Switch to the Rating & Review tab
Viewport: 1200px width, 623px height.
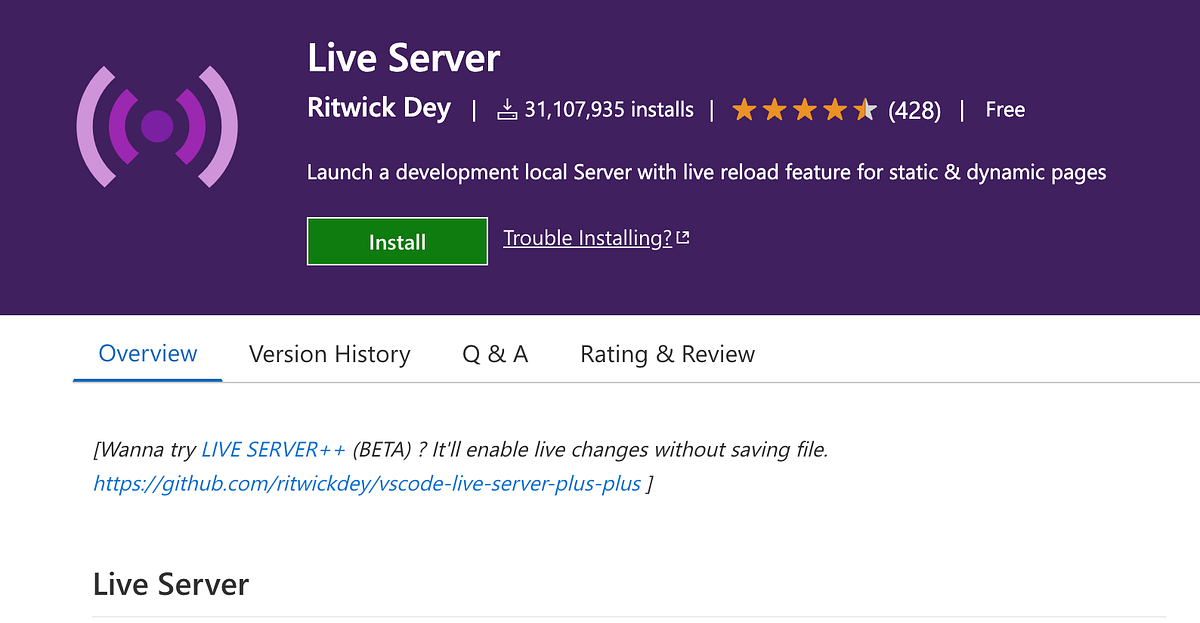click(x=667, y=354)
